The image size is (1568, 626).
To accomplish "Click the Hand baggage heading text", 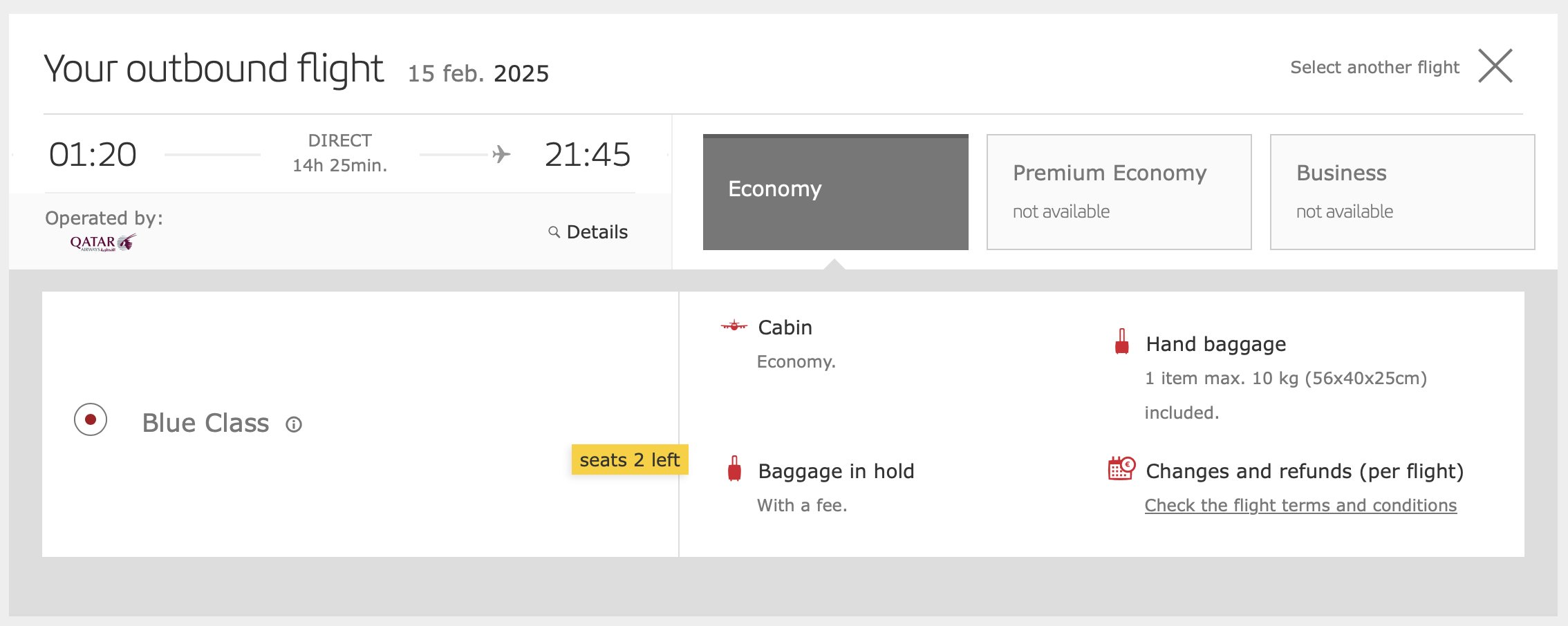I will [x=1215, y=344].
